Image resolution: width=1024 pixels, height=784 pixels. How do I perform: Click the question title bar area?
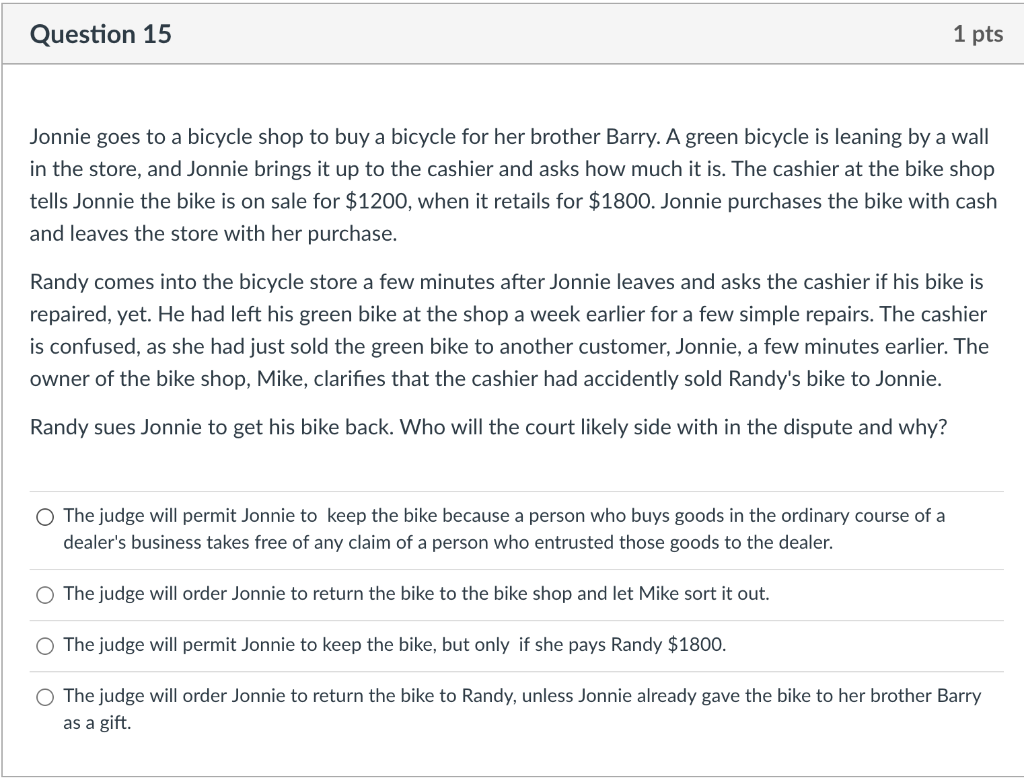[512, 33]
